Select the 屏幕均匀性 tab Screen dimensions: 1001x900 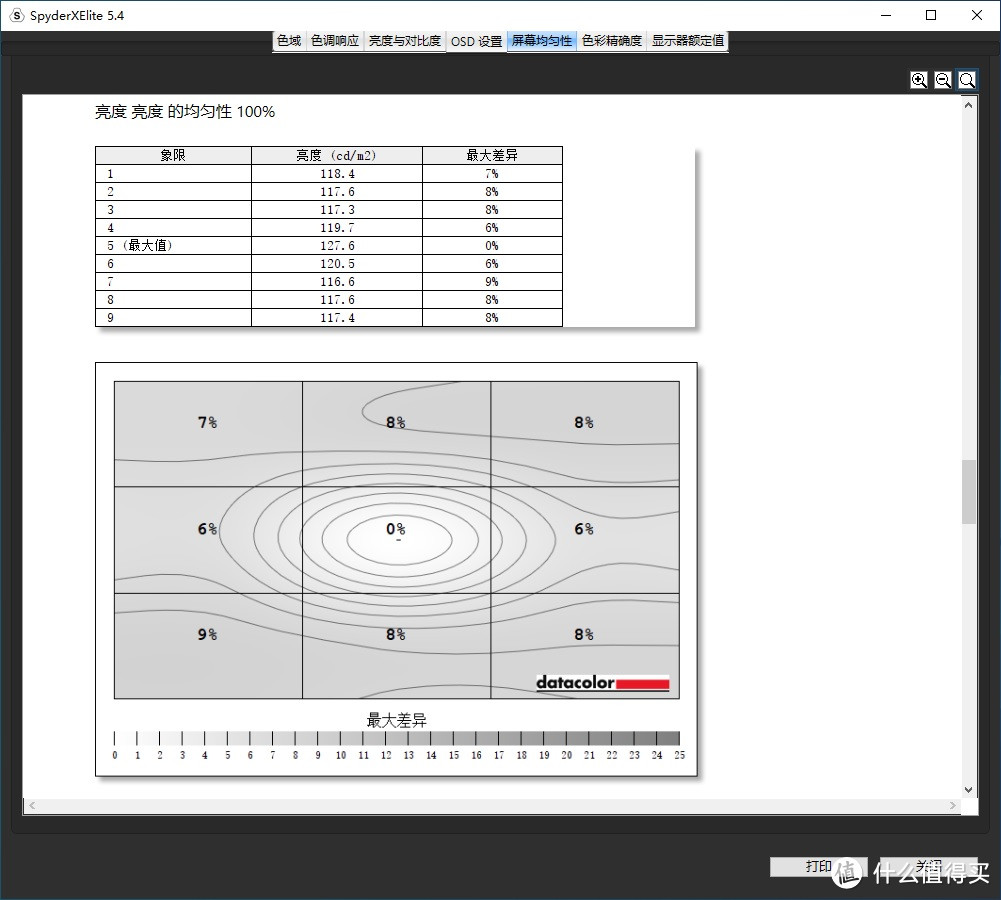[542, 41]
